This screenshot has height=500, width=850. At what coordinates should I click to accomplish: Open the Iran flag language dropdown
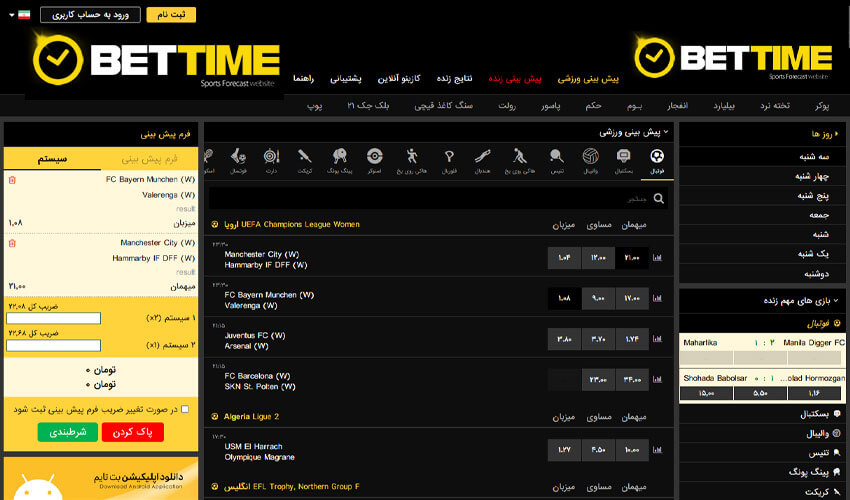point(20,15)
